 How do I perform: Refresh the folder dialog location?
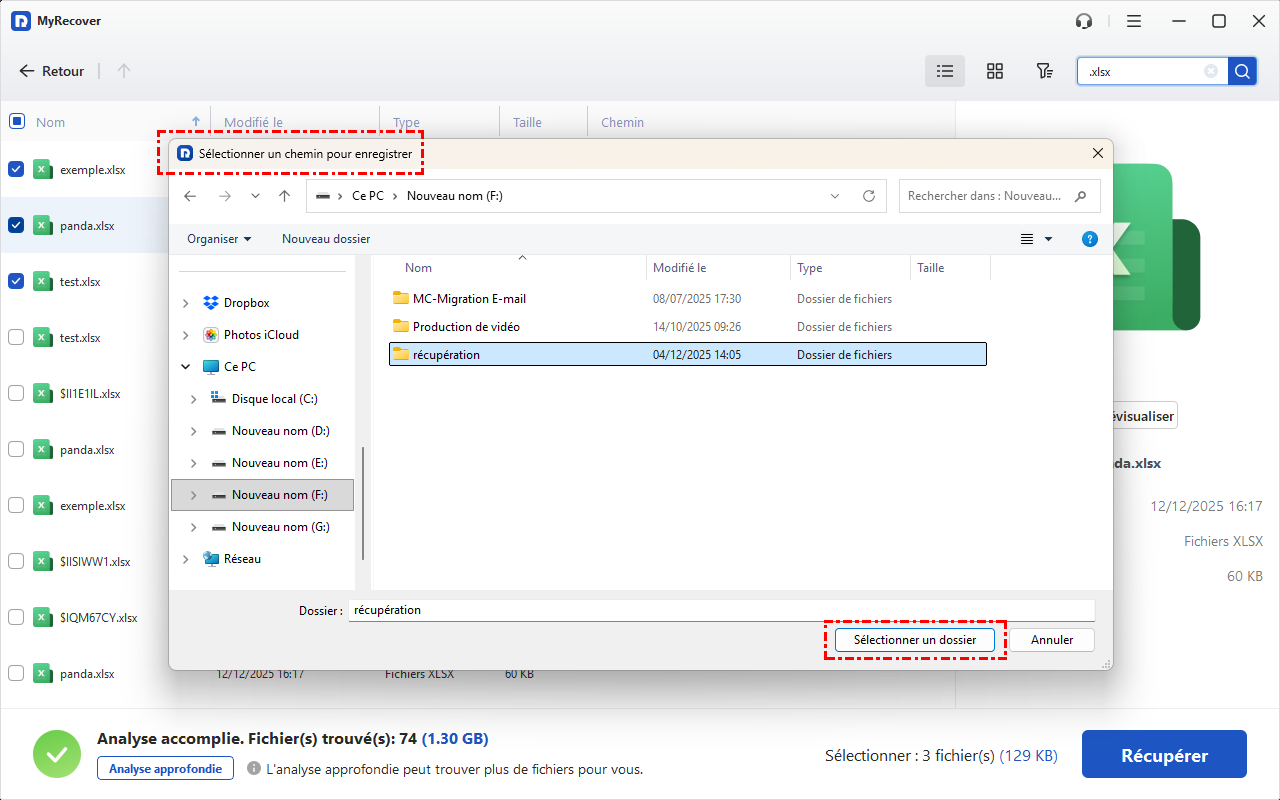click(869, 196)
